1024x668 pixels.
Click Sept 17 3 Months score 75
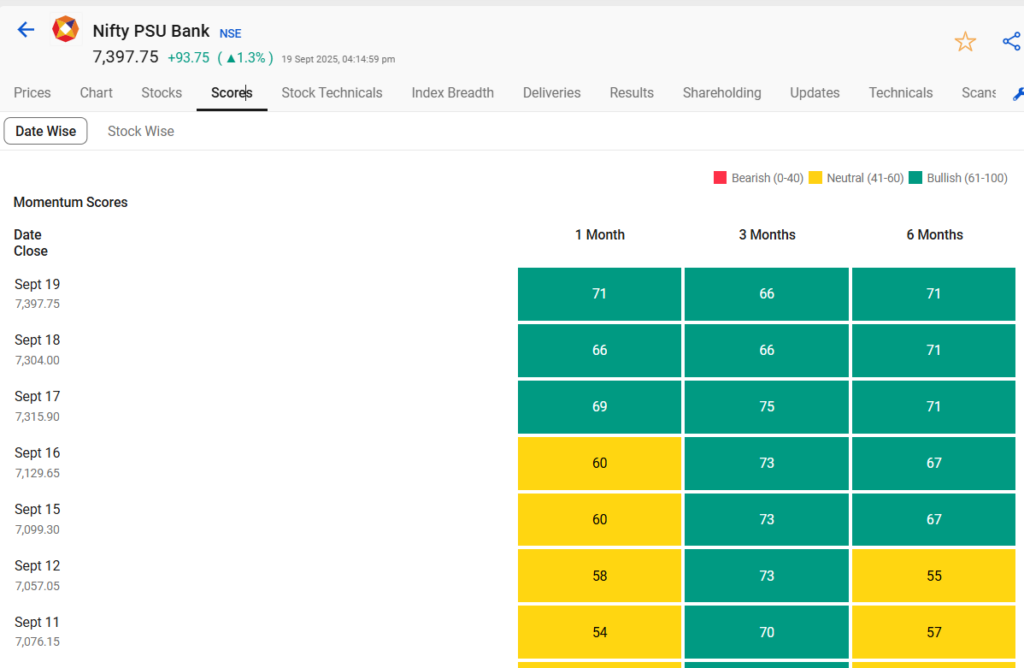point(767,407)
